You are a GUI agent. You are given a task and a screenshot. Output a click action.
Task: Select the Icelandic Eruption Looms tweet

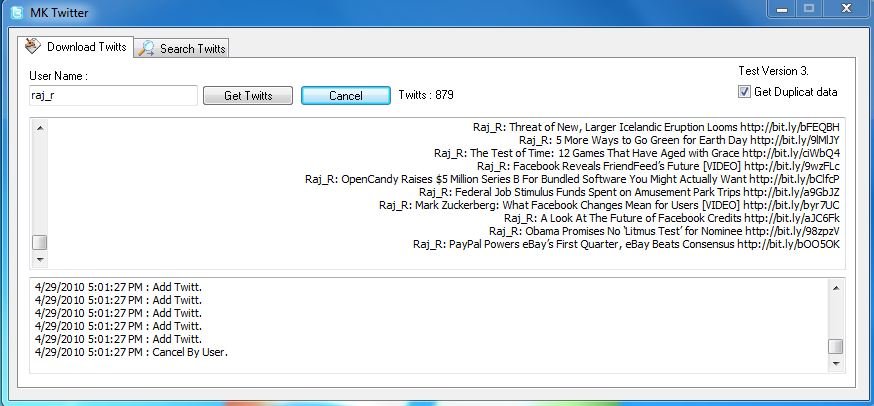click(656, 127)
